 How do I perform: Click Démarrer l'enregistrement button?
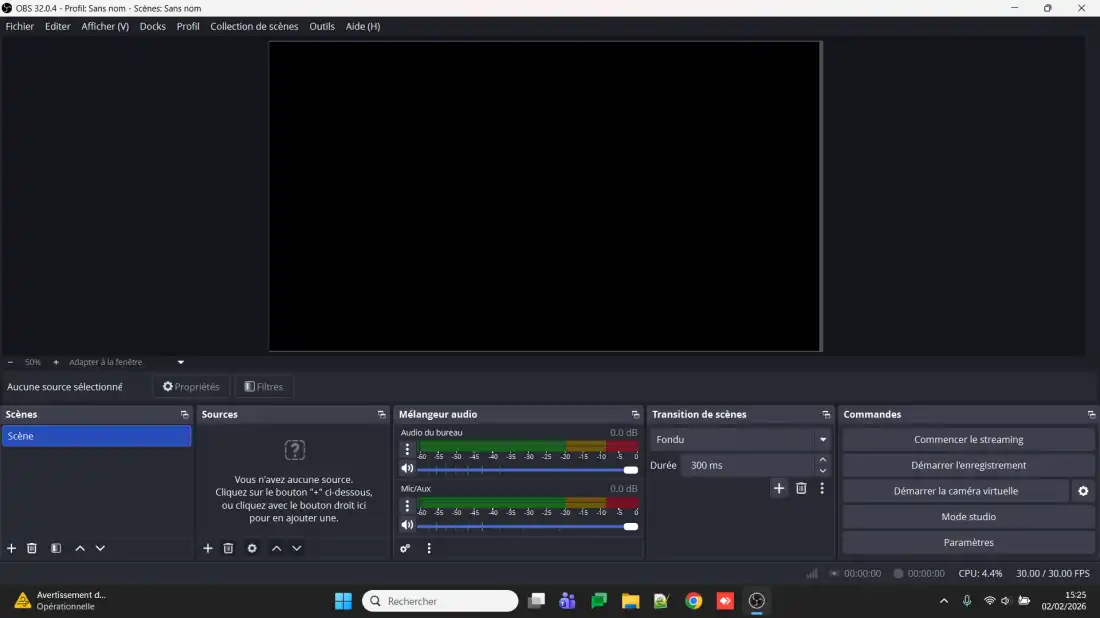coord(968,465)
